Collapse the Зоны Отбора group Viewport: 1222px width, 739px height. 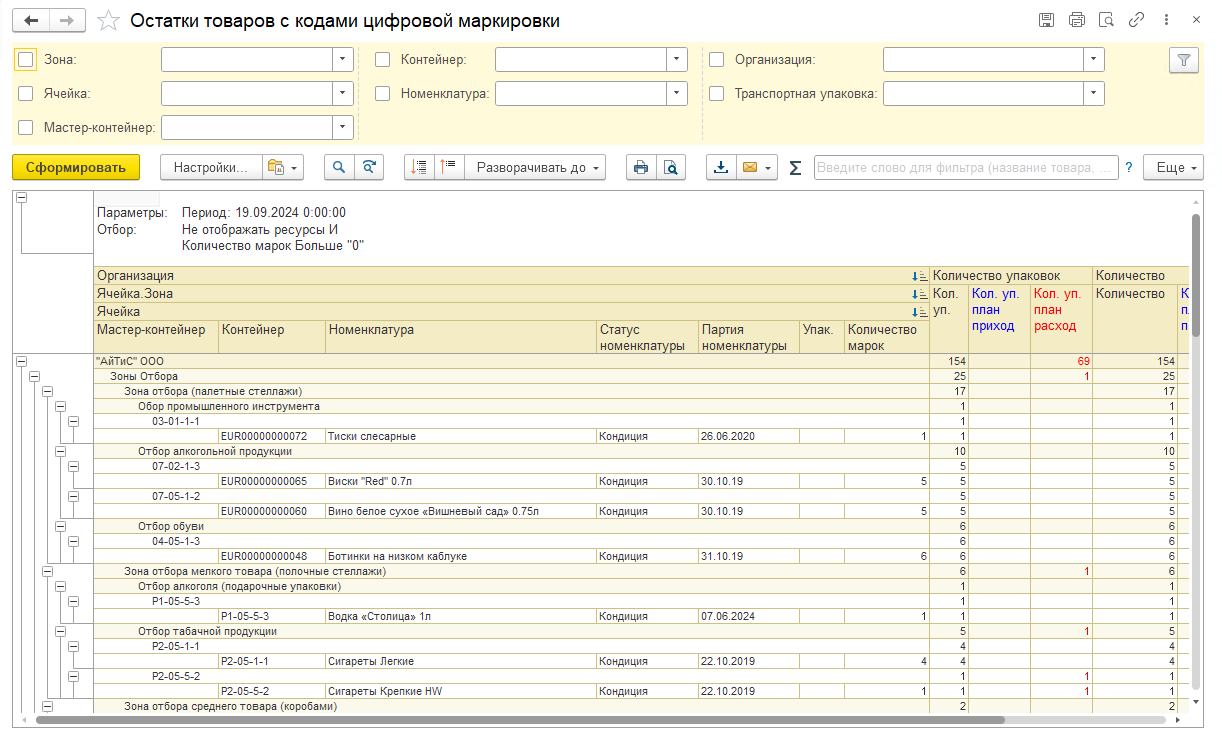coord(35,376)
